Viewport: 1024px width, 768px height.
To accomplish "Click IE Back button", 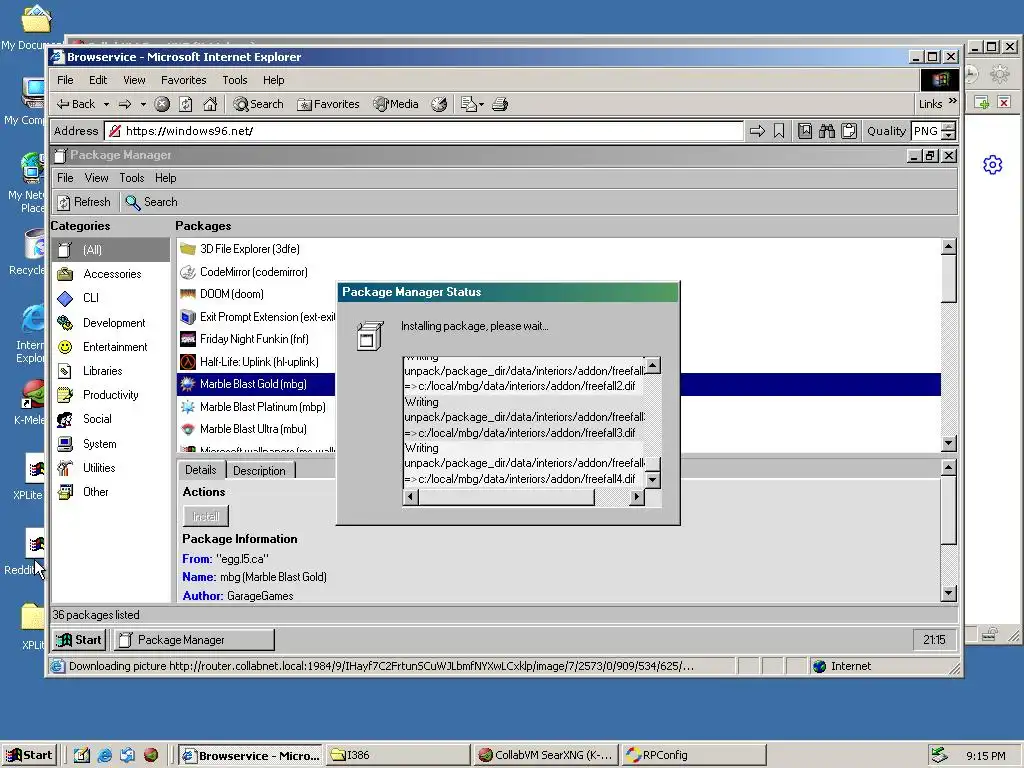I will [x=76, y=104].
